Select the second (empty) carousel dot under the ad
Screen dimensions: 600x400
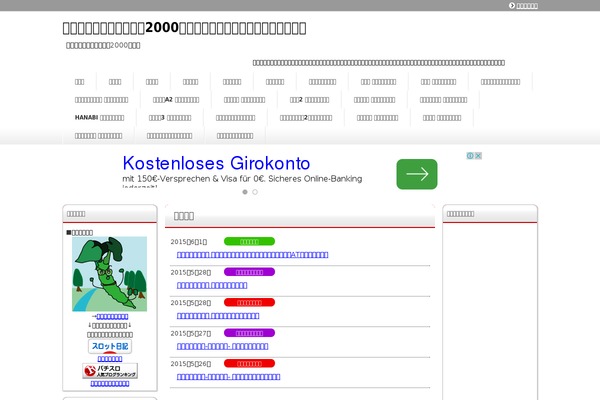point(255,192)
